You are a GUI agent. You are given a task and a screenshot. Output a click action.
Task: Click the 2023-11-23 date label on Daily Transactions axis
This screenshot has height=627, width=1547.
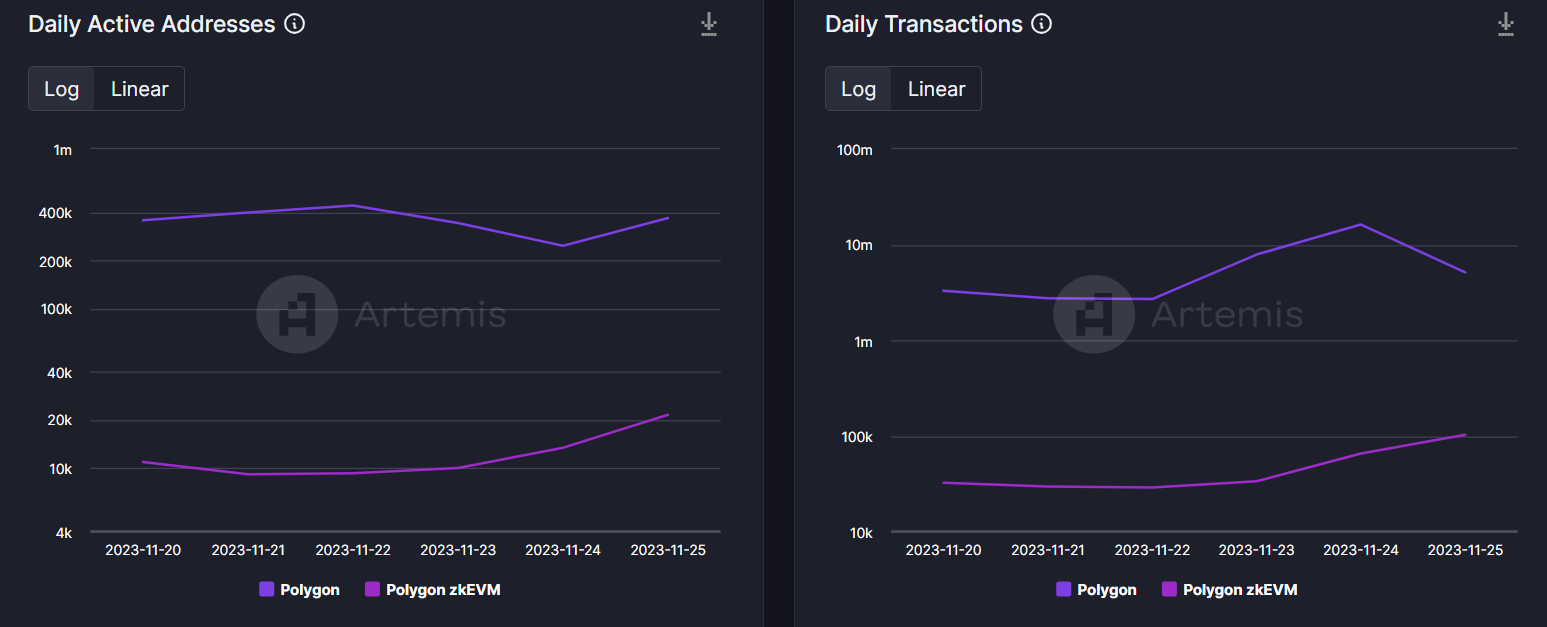(1256, 550)
